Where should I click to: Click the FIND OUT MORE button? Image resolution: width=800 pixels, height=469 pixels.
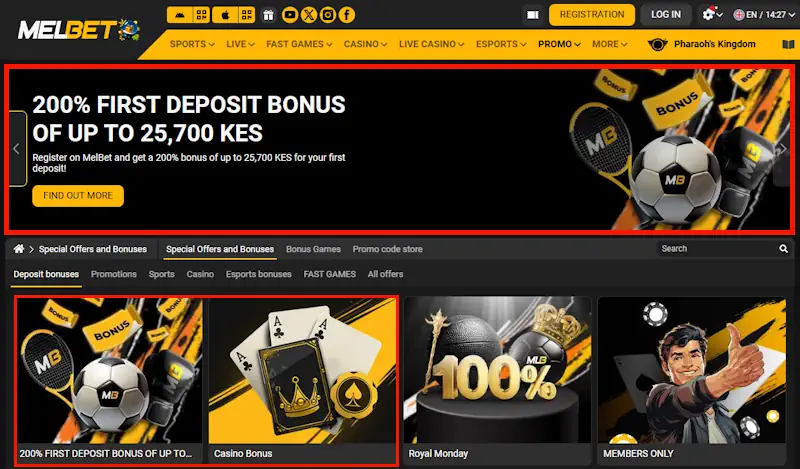[x=78, y=195]
